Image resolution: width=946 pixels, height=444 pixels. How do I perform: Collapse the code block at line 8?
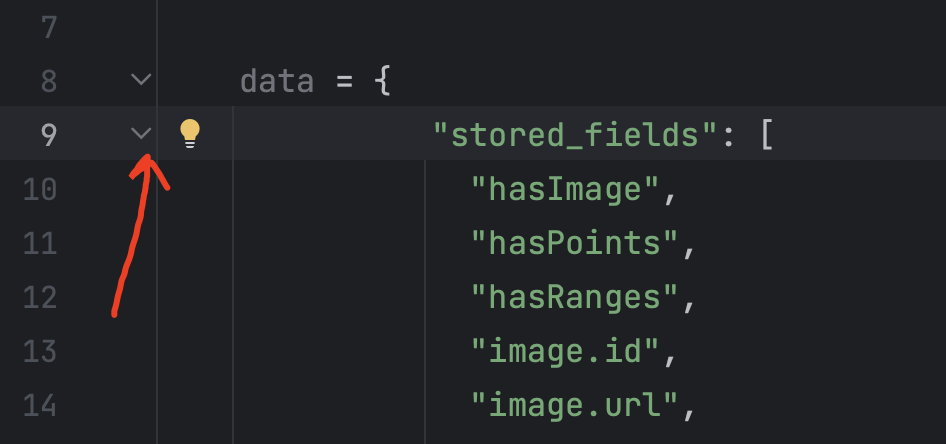coord(141,79)
